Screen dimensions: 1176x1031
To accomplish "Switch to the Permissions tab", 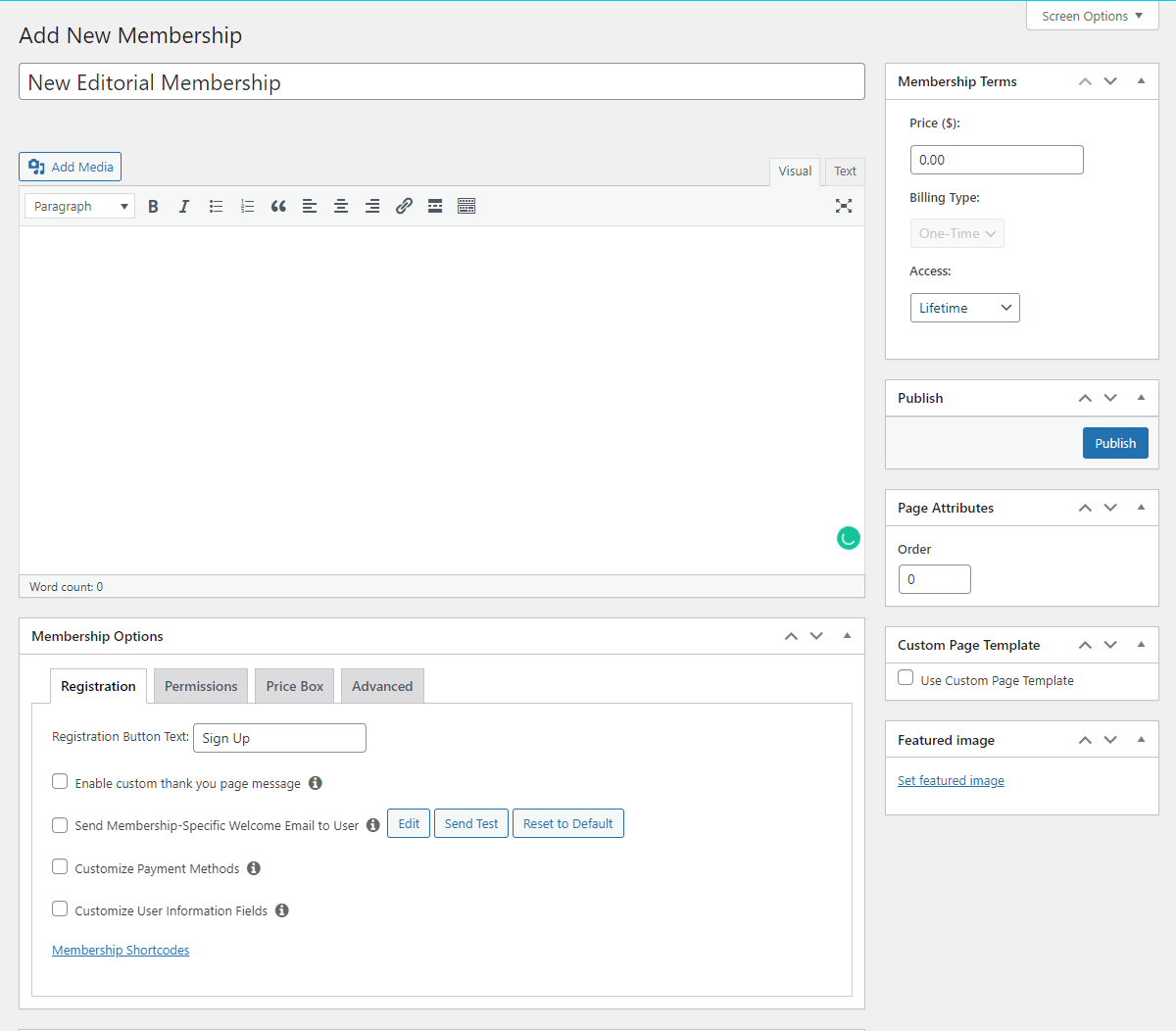I will pos(201,686).
